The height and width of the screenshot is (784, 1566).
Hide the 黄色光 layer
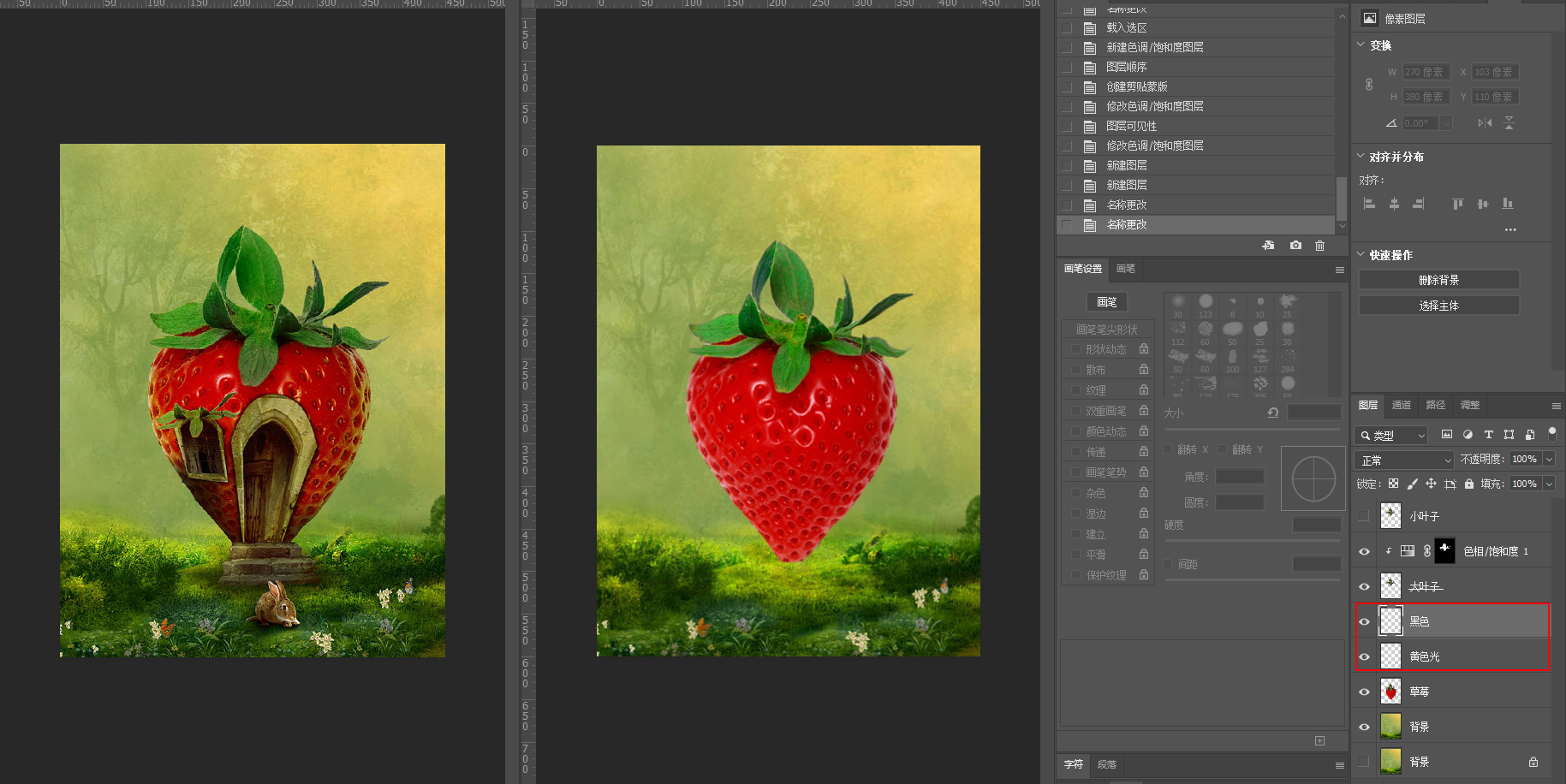(x=1364, y=656)
